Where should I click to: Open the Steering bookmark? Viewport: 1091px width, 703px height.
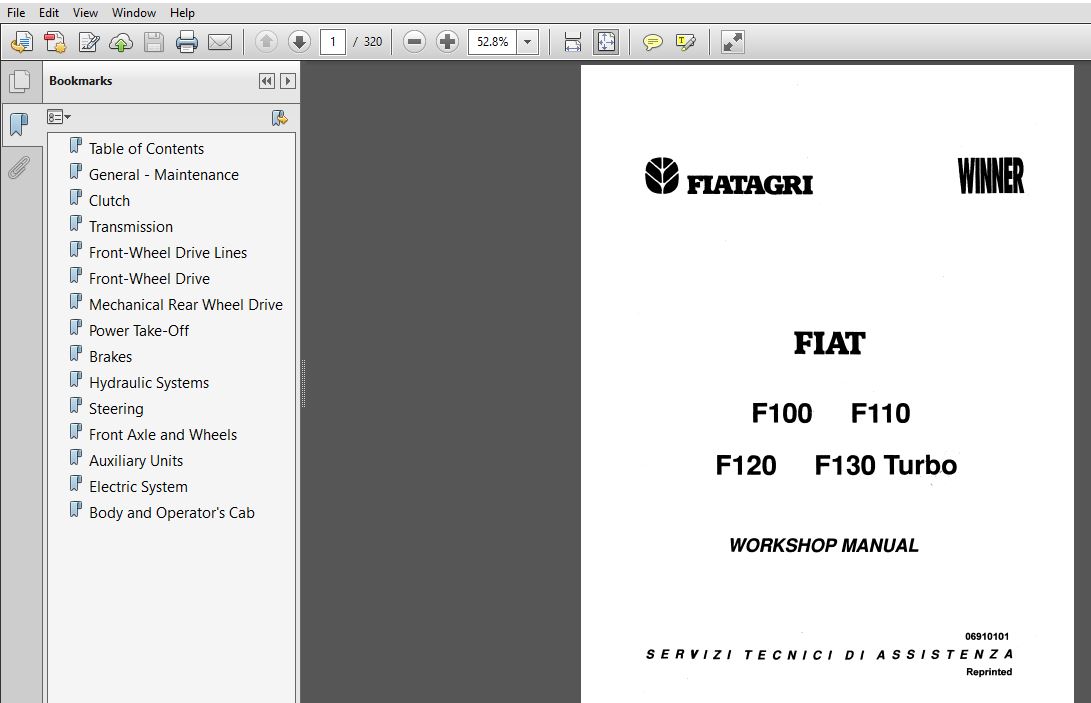click(x=116, y=409)
